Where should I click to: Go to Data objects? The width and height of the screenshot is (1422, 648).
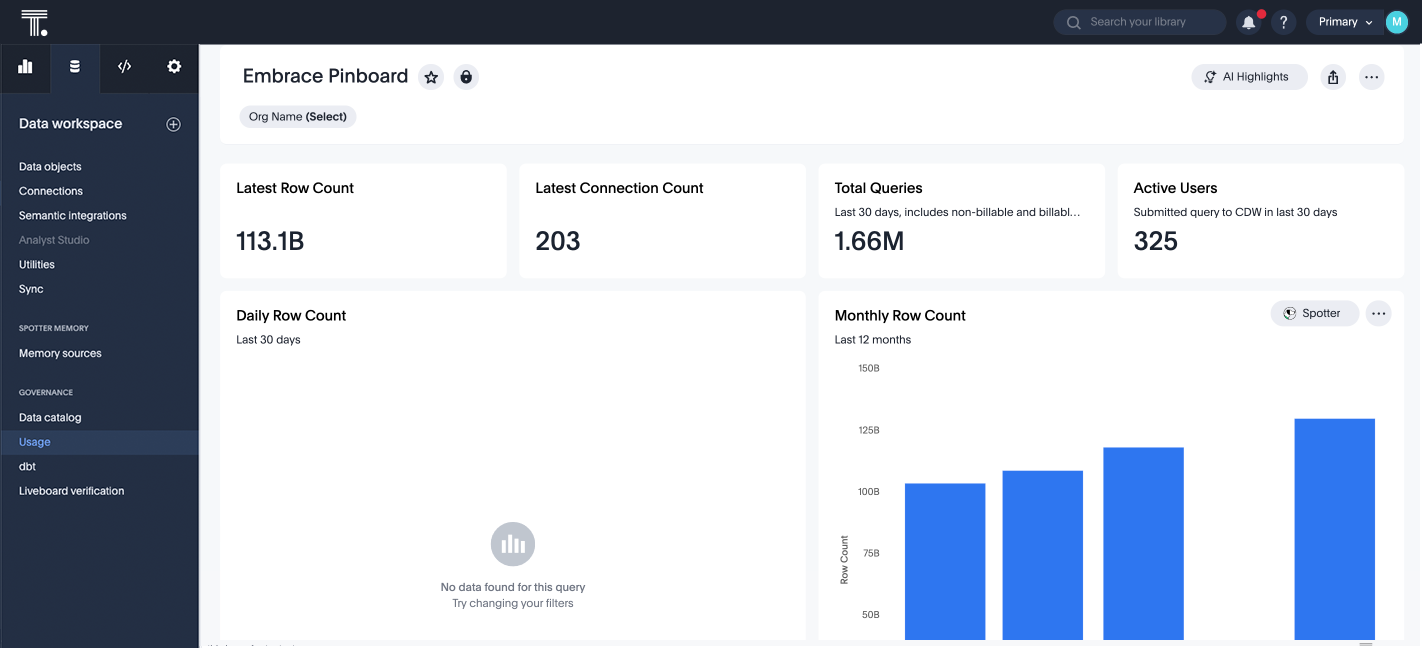50,167
